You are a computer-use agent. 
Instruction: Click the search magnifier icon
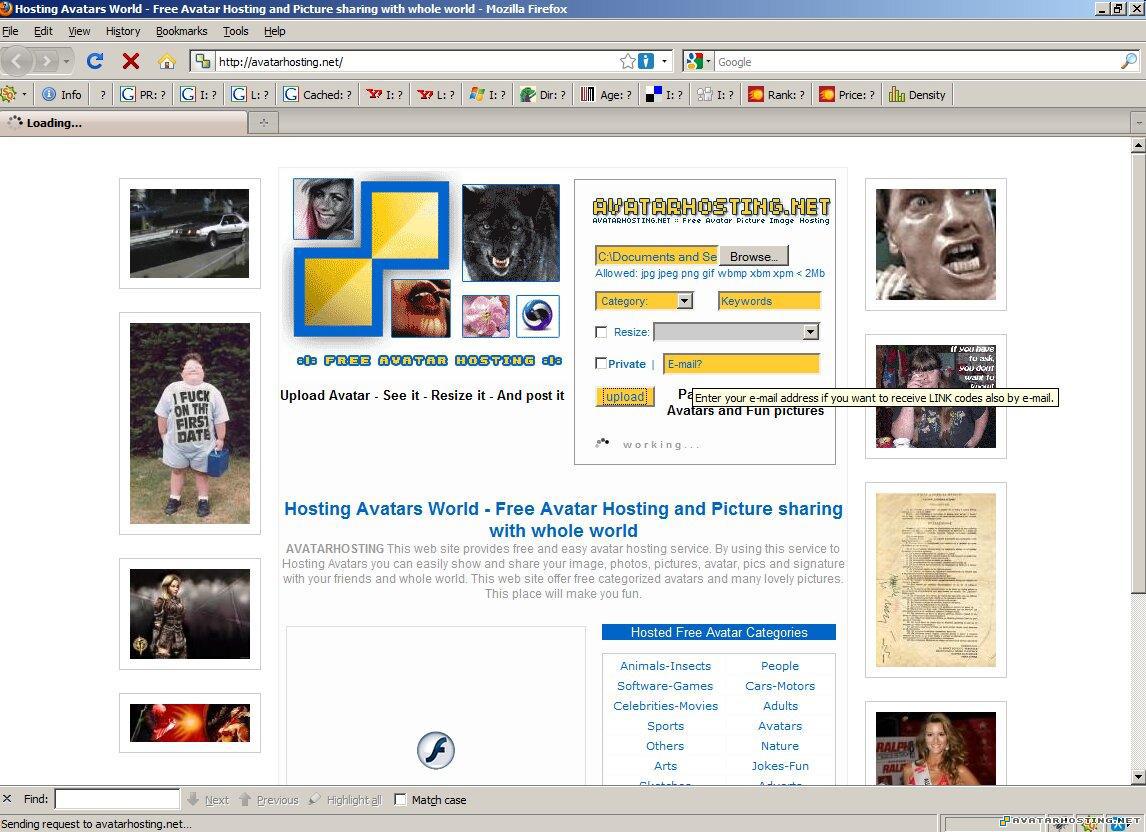pos(1128,61)
